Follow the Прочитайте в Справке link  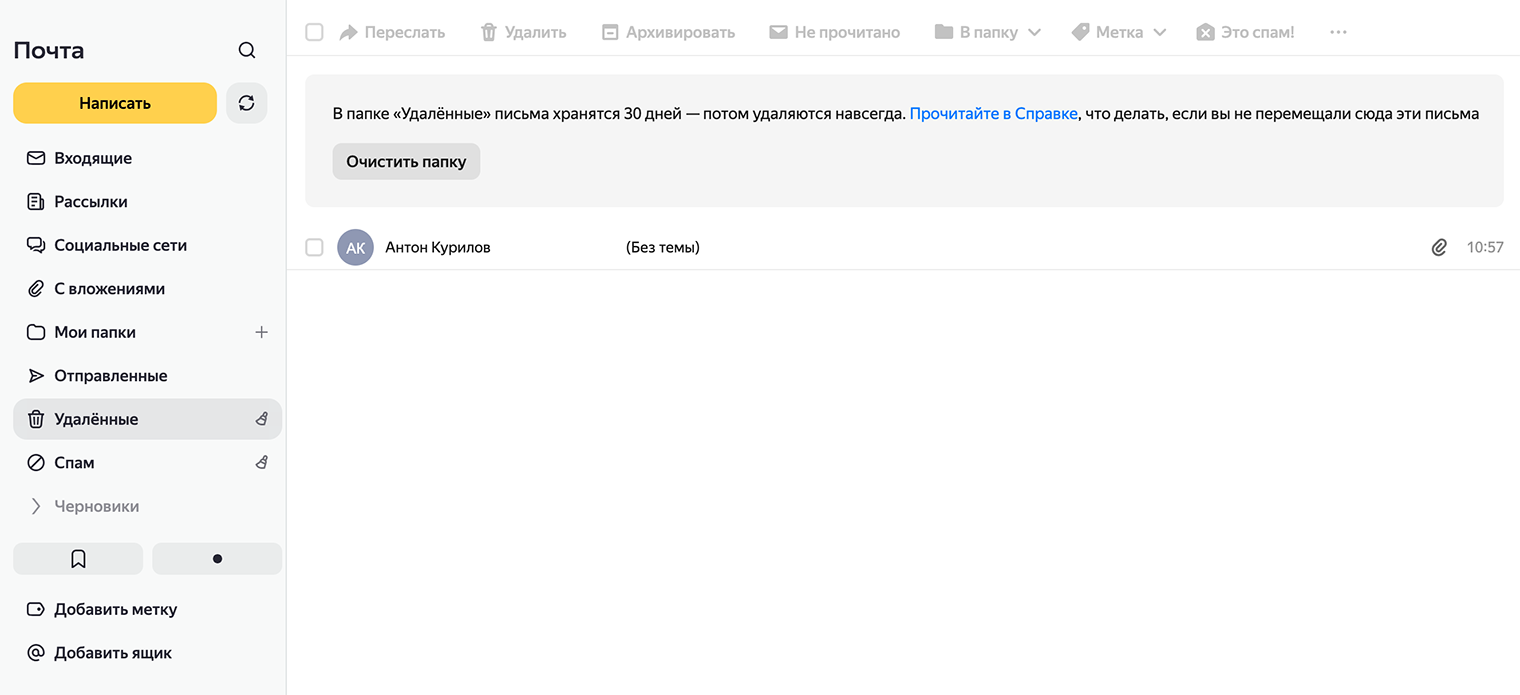click(x=993, y=114)
